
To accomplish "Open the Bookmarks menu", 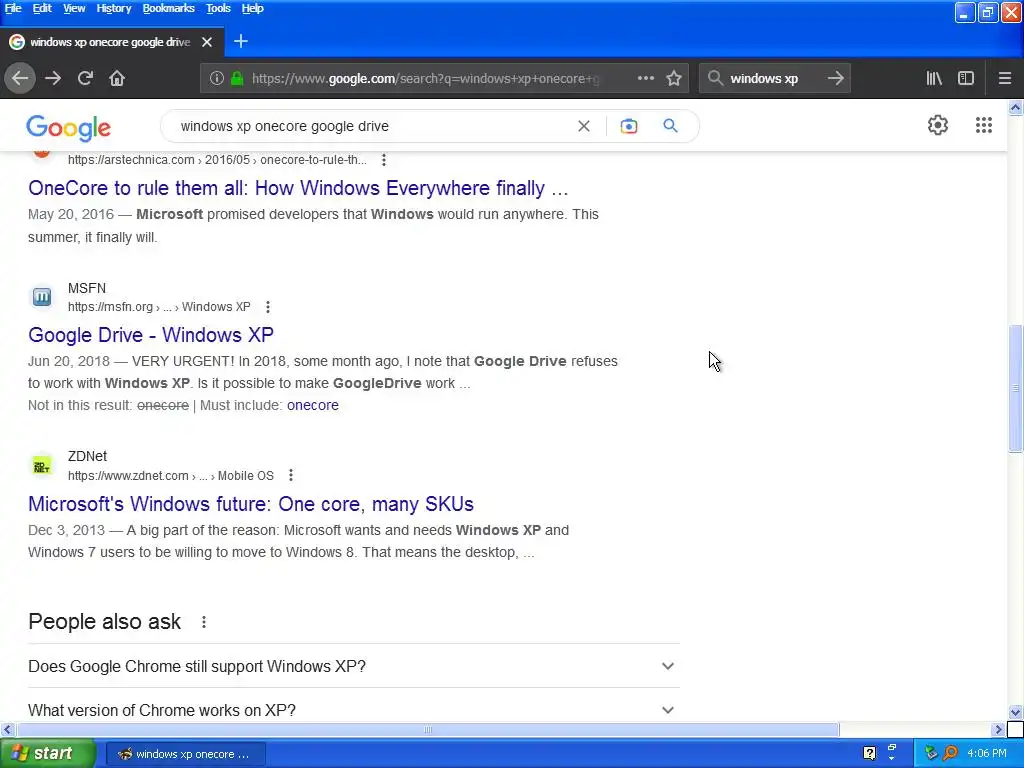I will point(168,8).
